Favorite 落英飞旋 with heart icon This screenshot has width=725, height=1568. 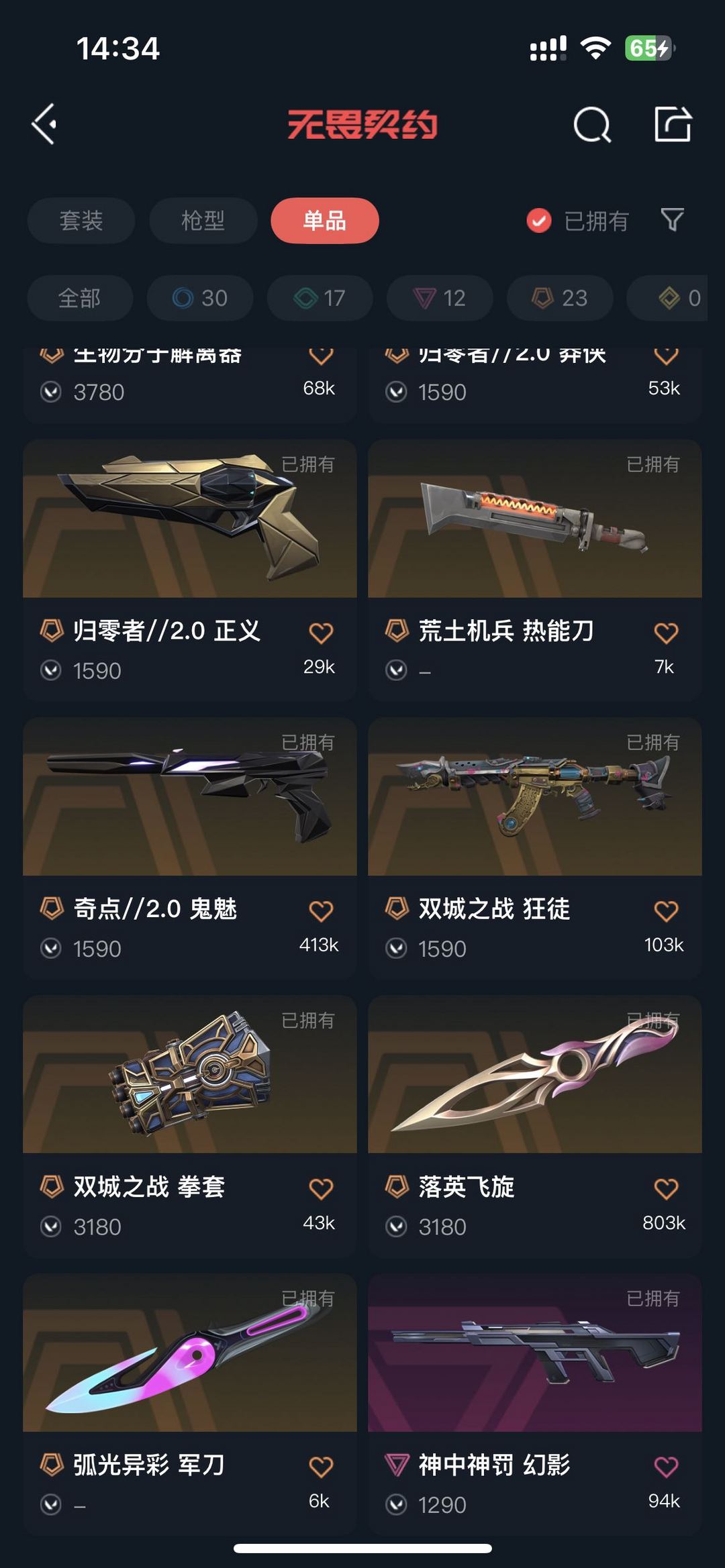click(x=666, y=1189)
